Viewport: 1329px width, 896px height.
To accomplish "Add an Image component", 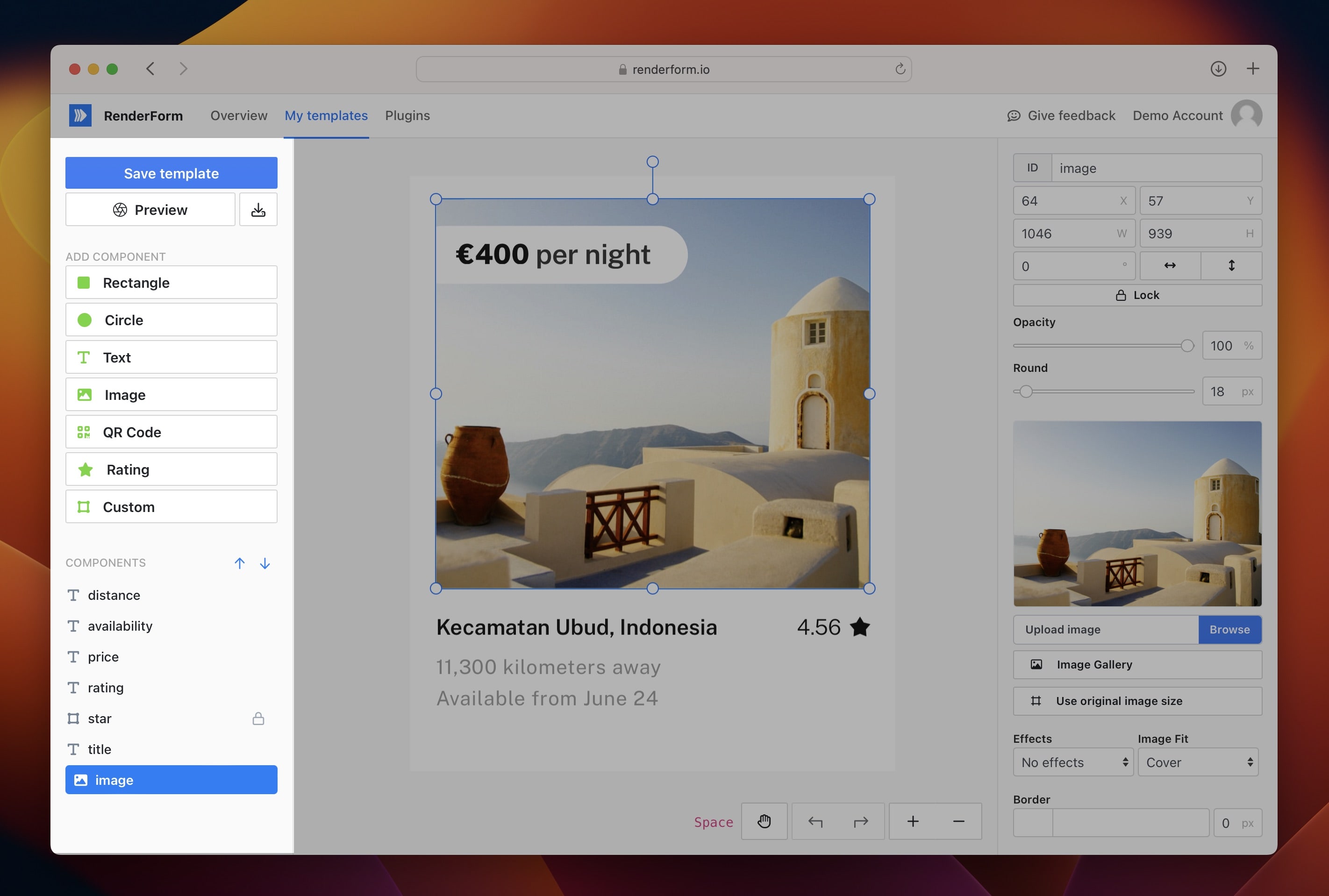I will point(171,395).
